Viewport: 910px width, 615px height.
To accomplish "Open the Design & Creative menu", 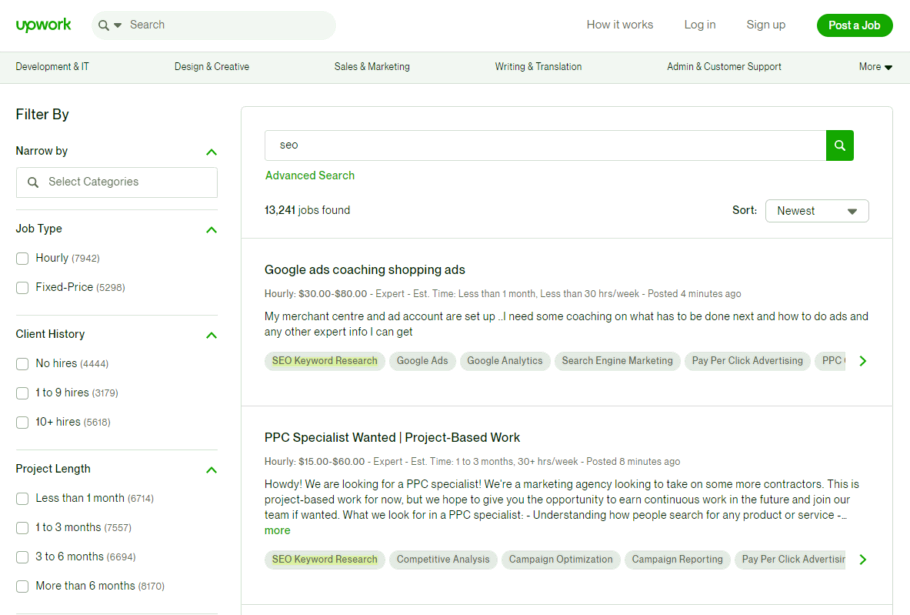I will [x=212, y=67].
